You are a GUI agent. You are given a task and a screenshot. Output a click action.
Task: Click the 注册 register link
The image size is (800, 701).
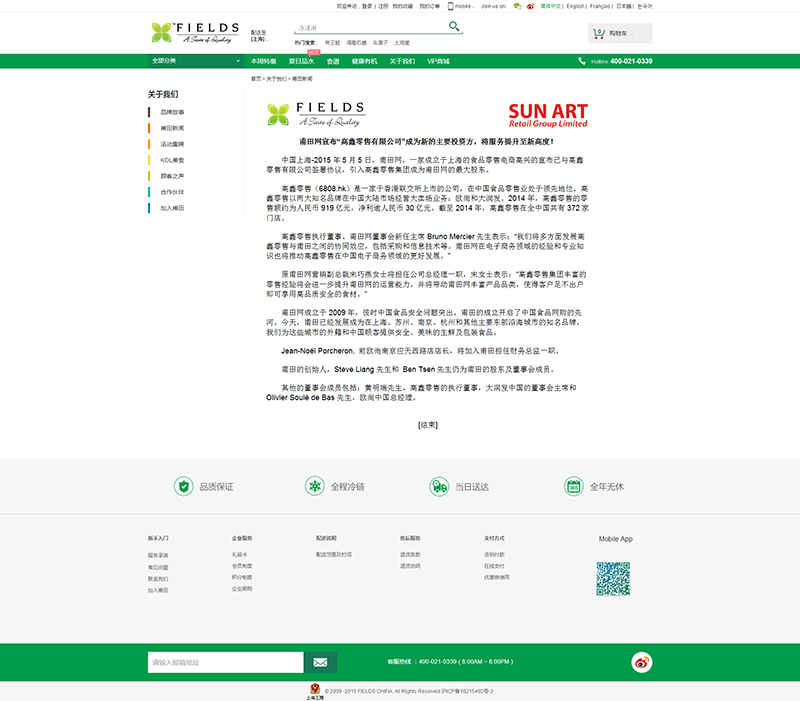click(x=383, y=6)
